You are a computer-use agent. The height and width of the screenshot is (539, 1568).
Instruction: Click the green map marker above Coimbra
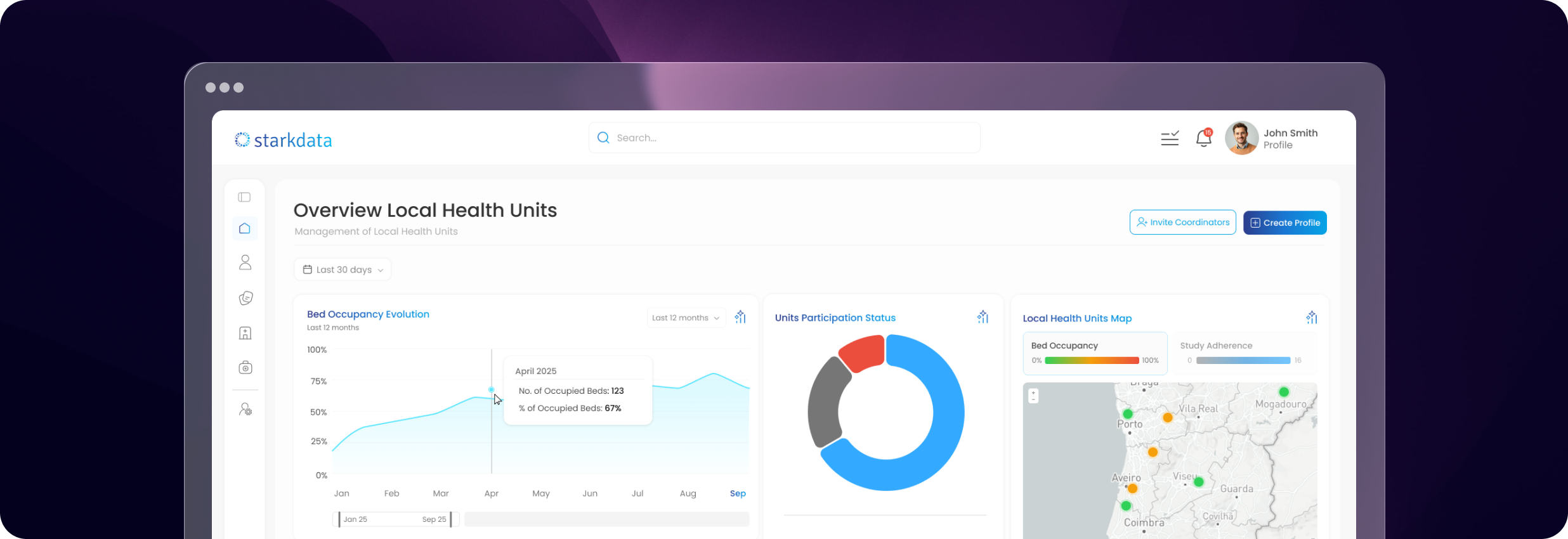pos(1126,505)
